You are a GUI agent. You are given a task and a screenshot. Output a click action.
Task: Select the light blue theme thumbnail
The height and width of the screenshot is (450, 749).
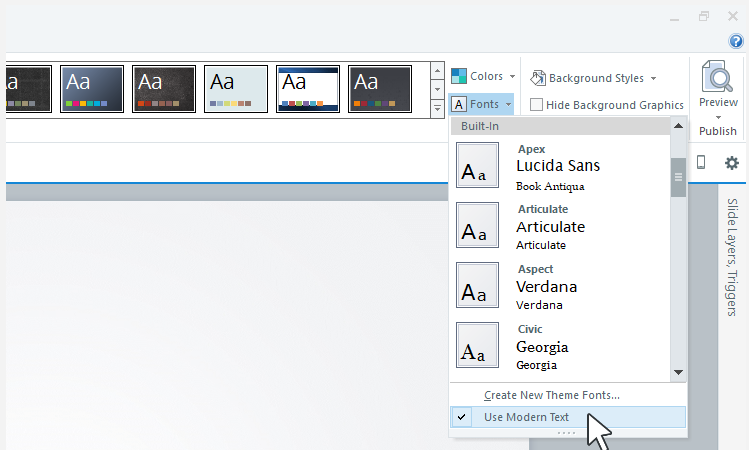point(236,89)
